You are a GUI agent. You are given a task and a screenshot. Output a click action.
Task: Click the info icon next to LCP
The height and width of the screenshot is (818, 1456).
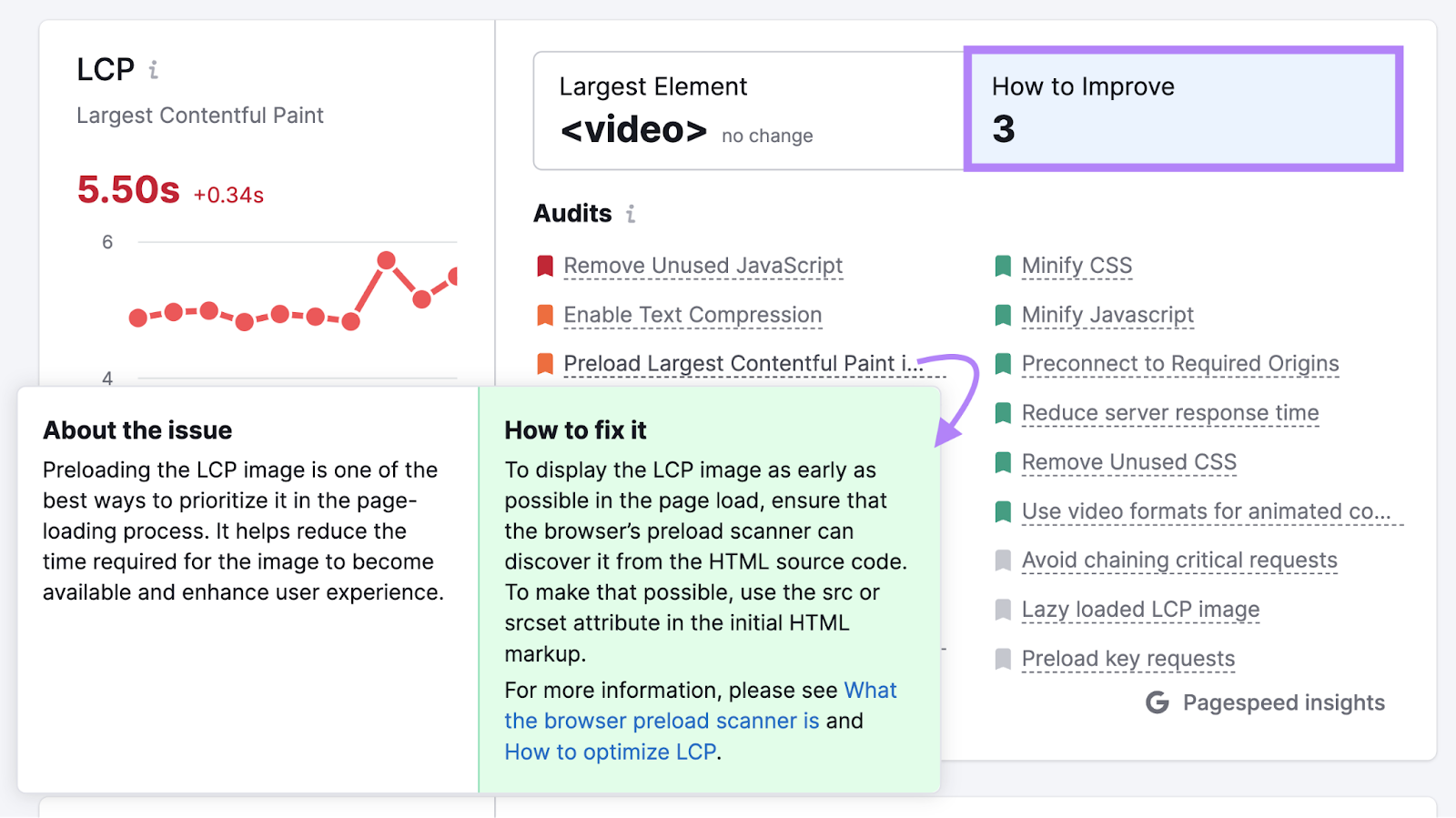coord(154,69)
